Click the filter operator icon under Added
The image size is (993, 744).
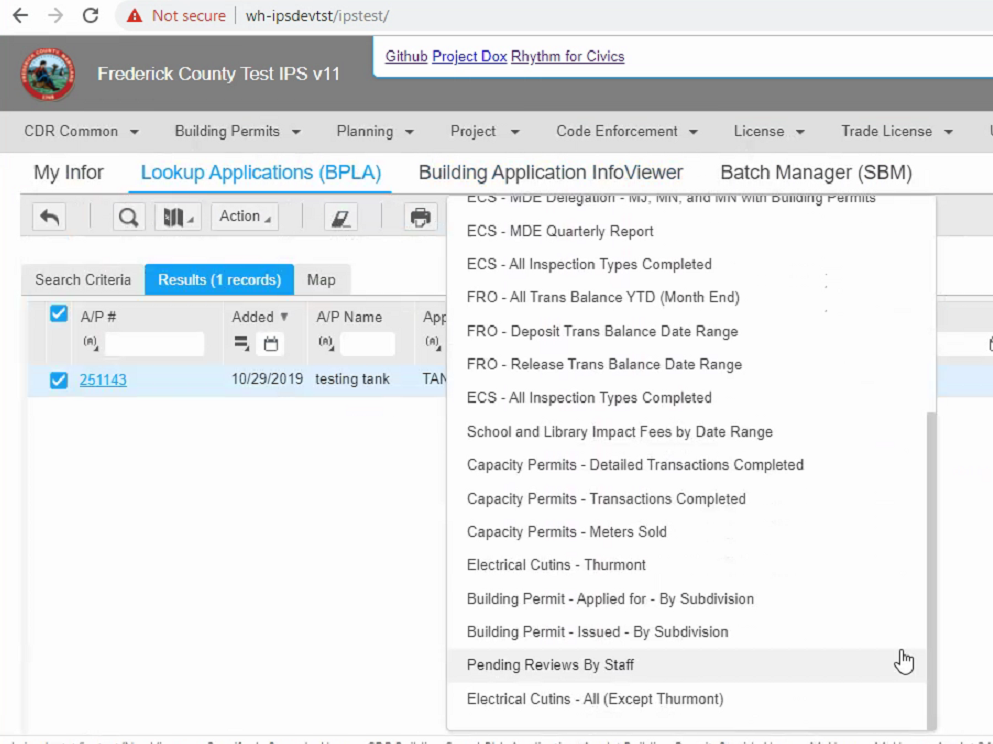click(x=241, y=343)
